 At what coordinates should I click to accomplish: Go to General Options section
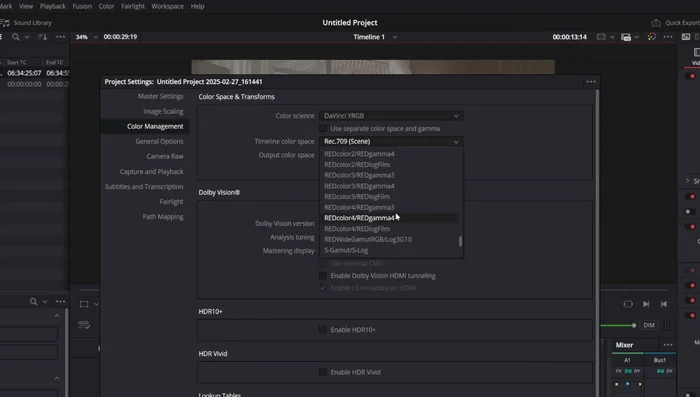pyautogui.click(x=159, y=142)
